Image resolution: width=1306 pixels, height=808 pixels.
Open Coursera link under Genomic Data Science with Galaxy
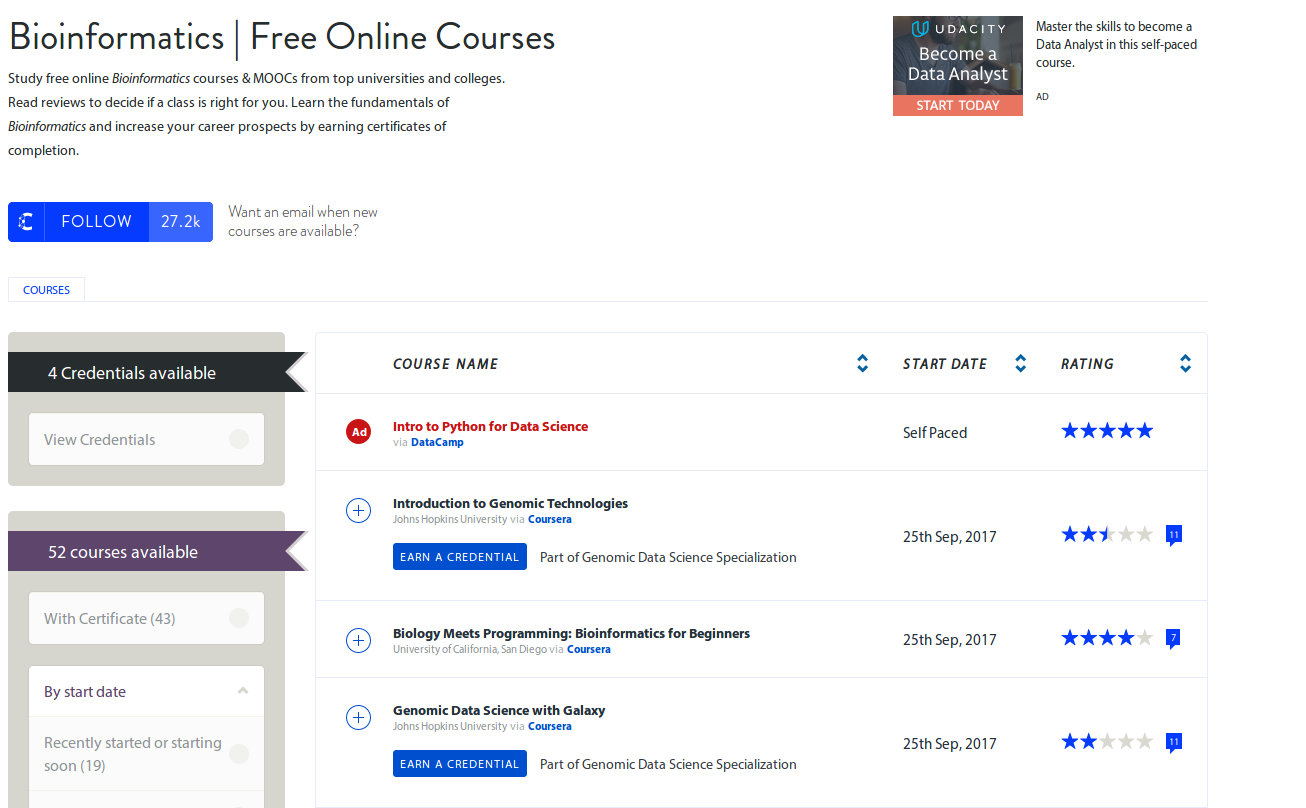tap(550, 726)
